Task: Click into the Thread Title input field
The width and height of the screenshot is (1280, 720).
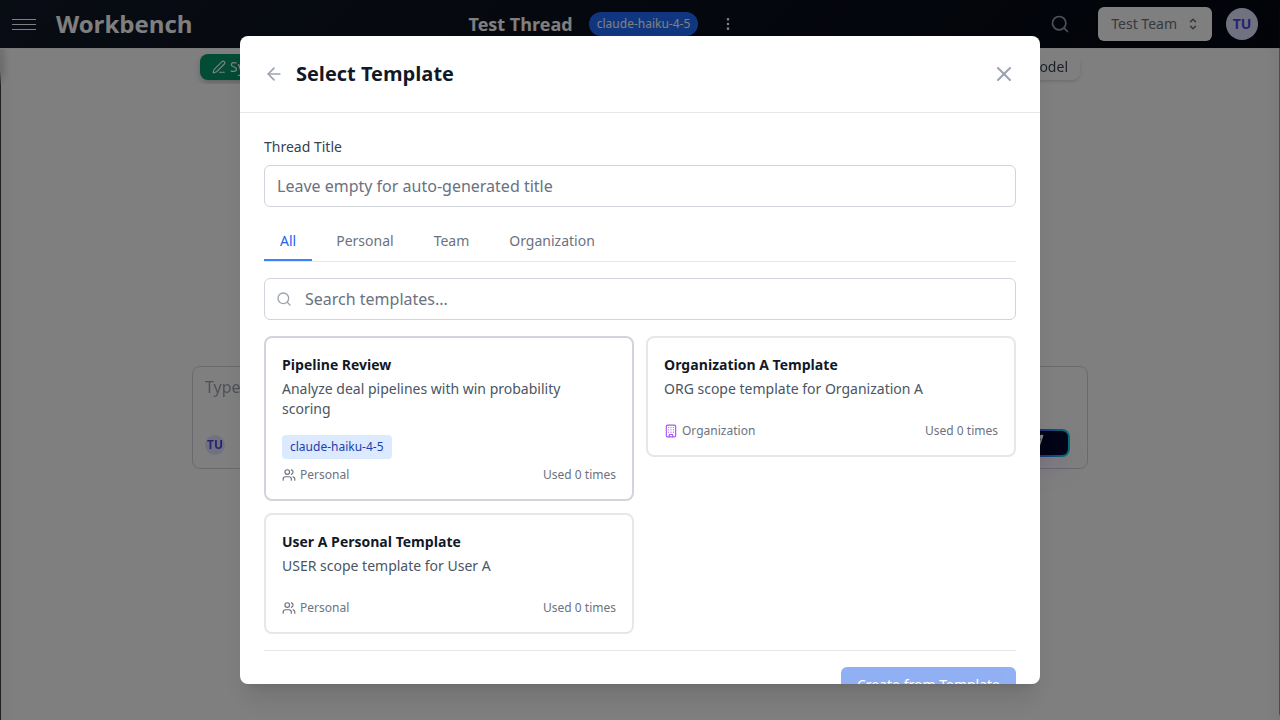Action: click(x=639, y=186)
